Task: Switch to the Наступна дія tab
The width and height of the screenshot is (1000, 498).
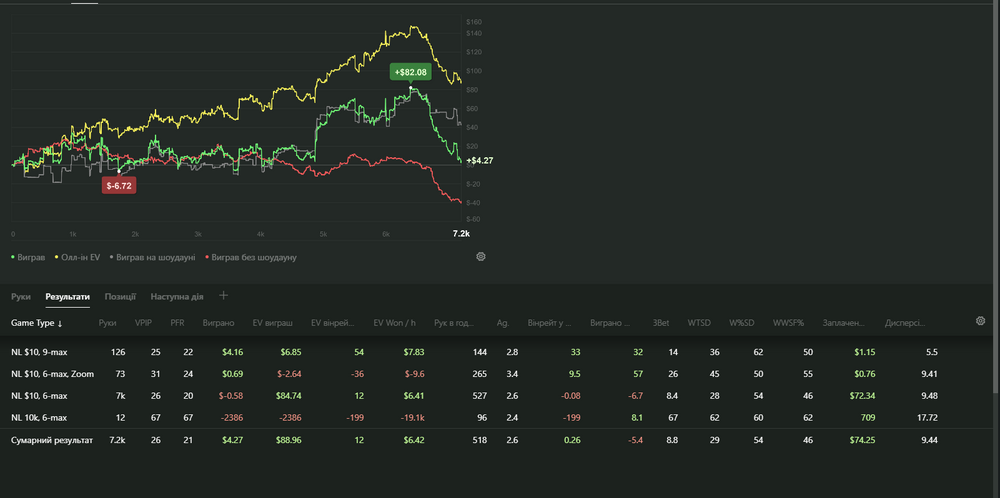Action: tap(177, 297)
